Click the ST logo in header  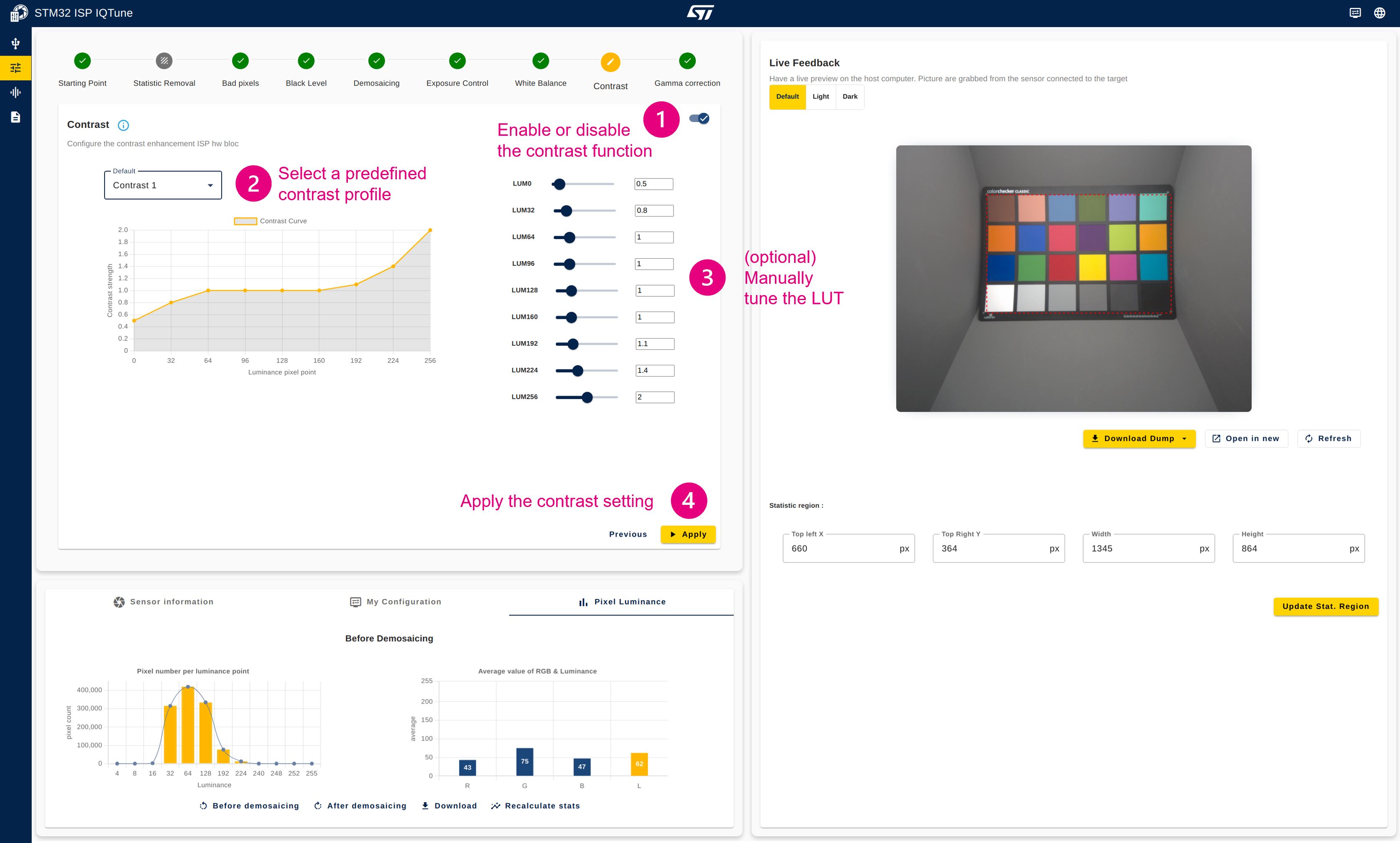click(700, 13)
